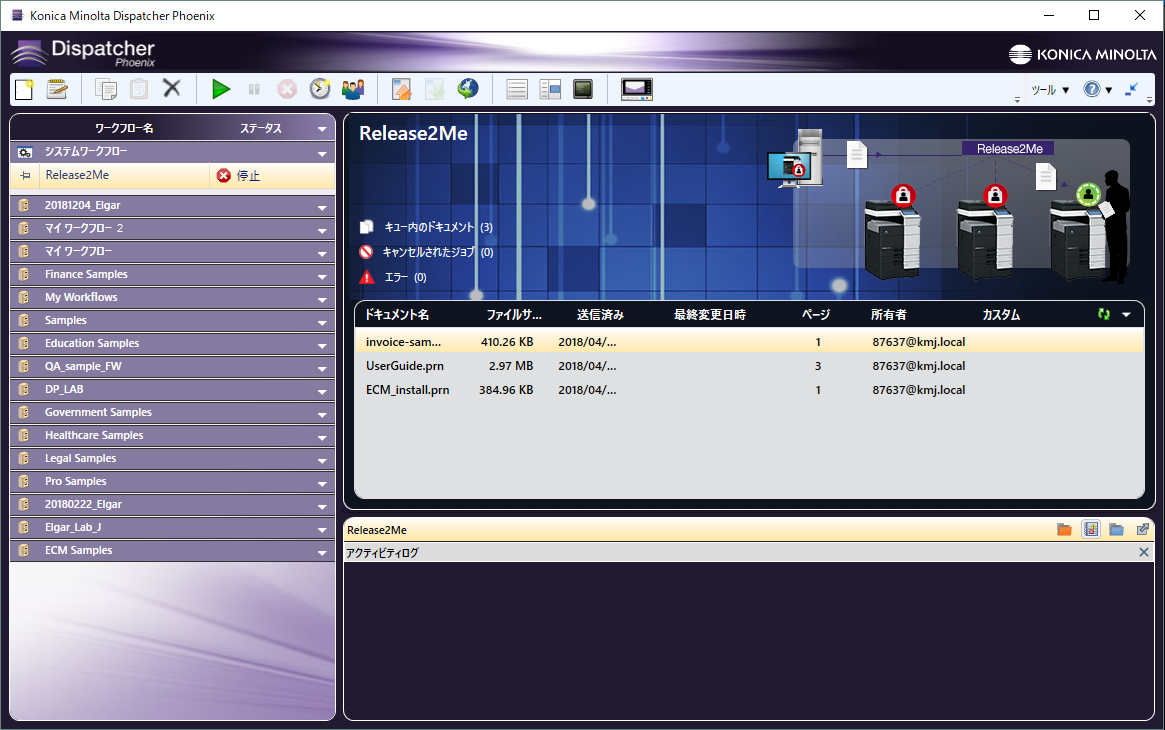Expand the ECM Samples group
The width and height of the screenshot is (1165, 730).
322,553
